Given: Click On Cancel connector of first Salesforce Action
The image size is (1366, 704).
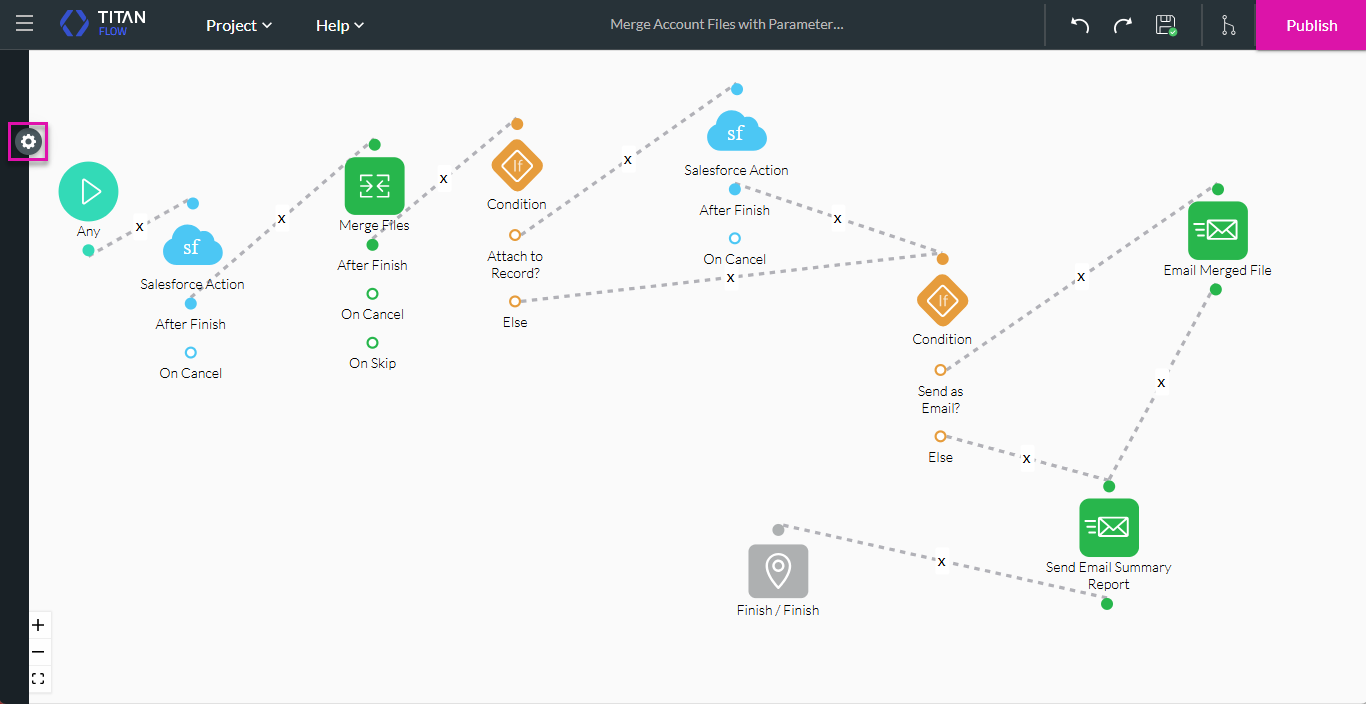Looking at the screenshot, I should click(x=191, y=352).
